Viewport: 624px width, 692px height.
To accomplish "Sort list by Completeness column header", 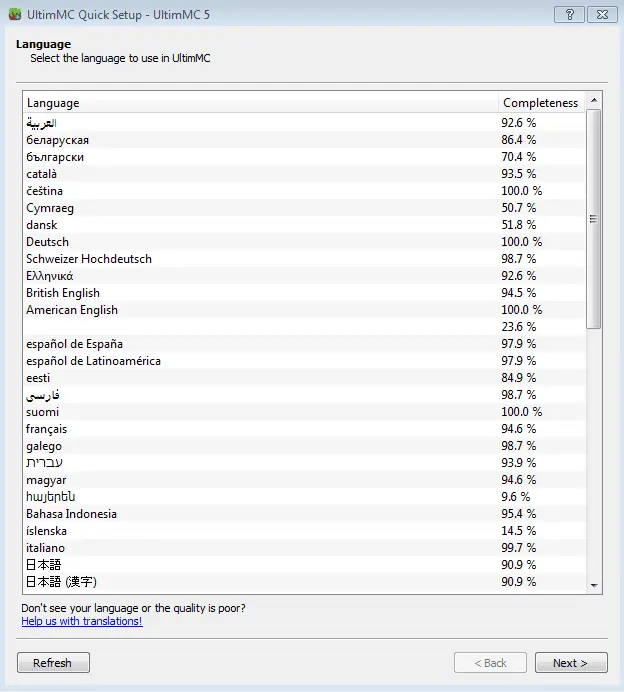I will [x=541, y=103].
